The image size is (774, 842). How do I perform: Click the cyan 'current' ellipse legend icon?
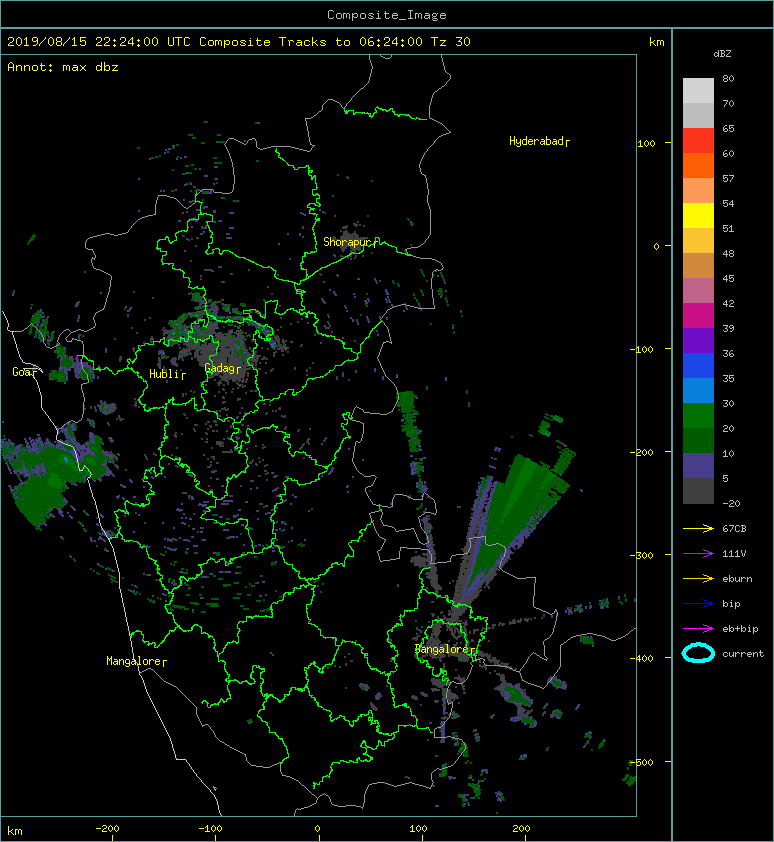(698, 653)
